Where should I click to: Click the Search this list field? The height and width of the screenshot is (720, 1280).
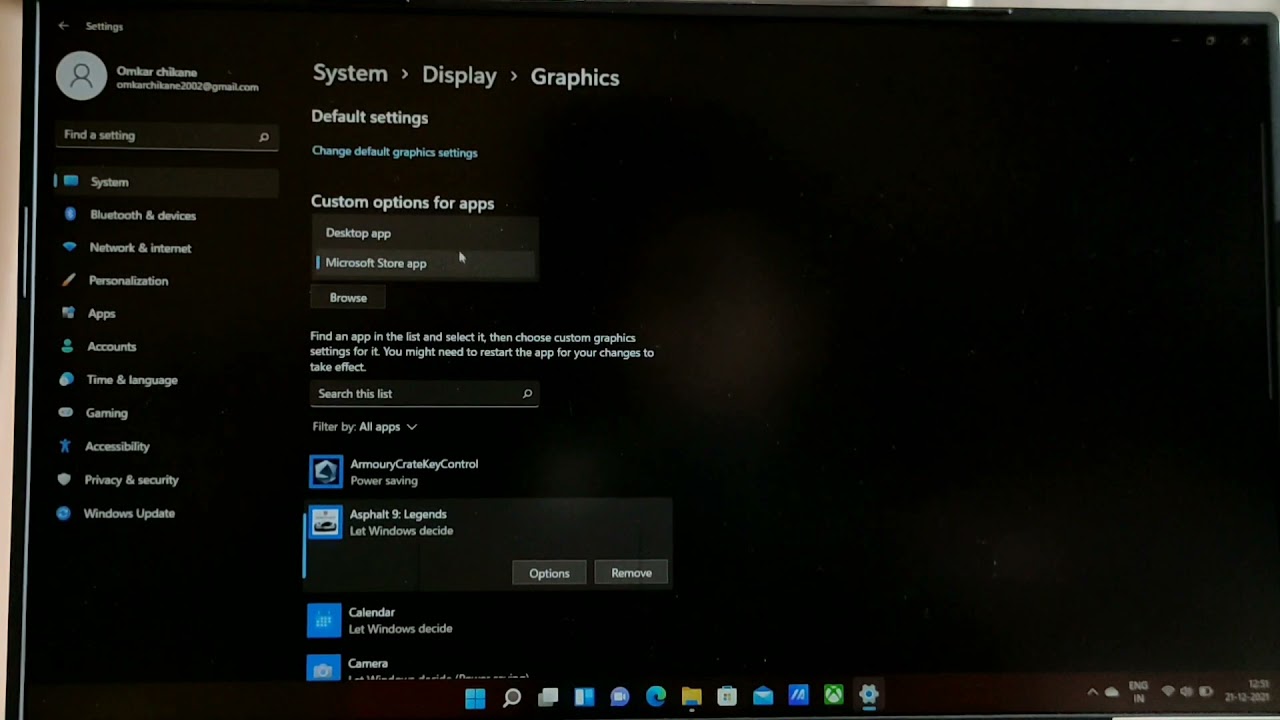[x=424, y=394]
